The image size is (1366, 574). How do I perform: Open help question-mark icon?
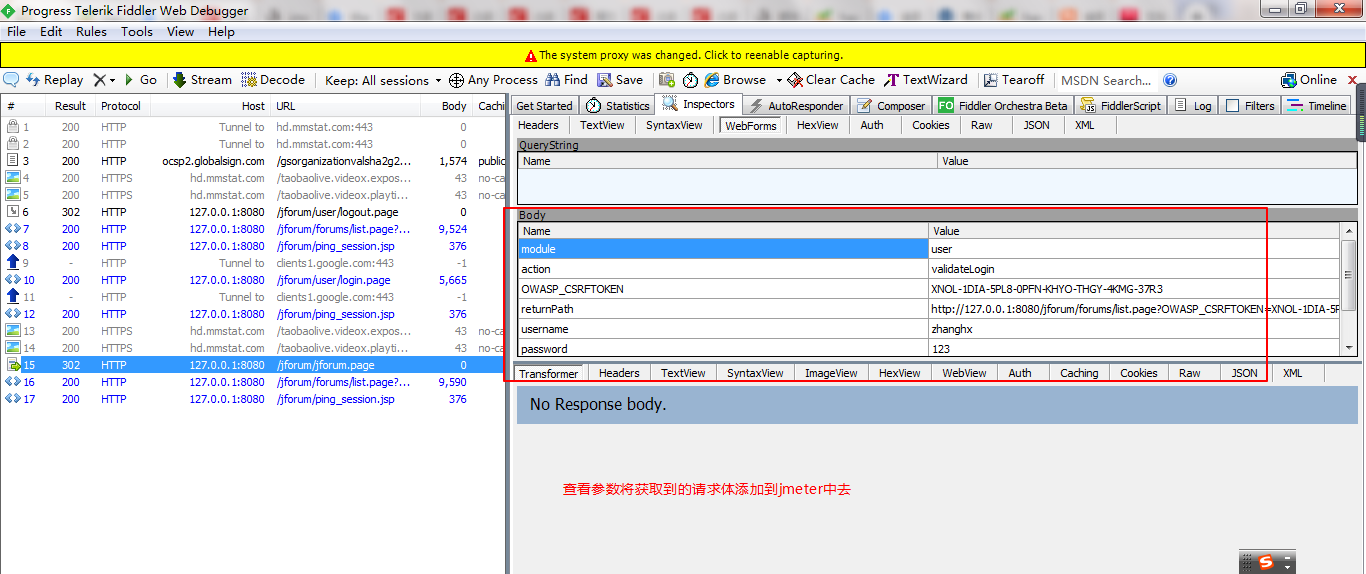click(x=1170, y=80)
